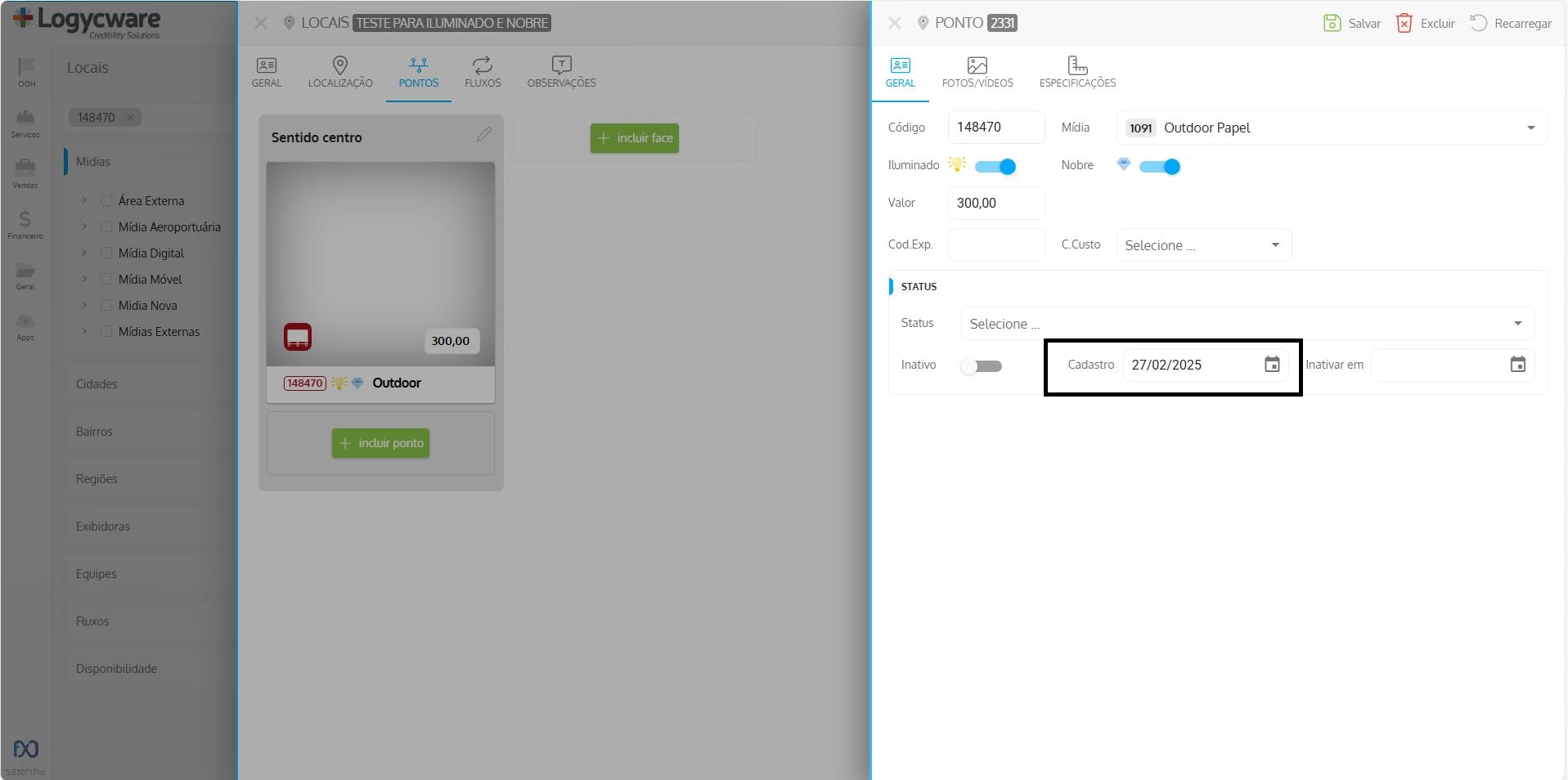Turn off the Nobre toggle
Screen dimensions: 1568x780
pyautogui.click(x=1159, y=167)
